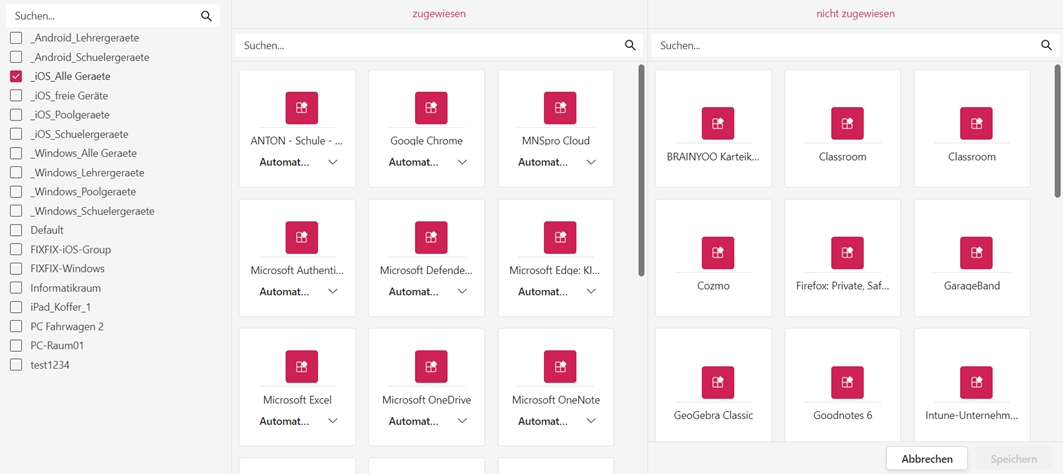The height and width of the screenshot is (474, 1063).
Task: Select the Microsoft Excel app icon
Action: click(302, 367)
